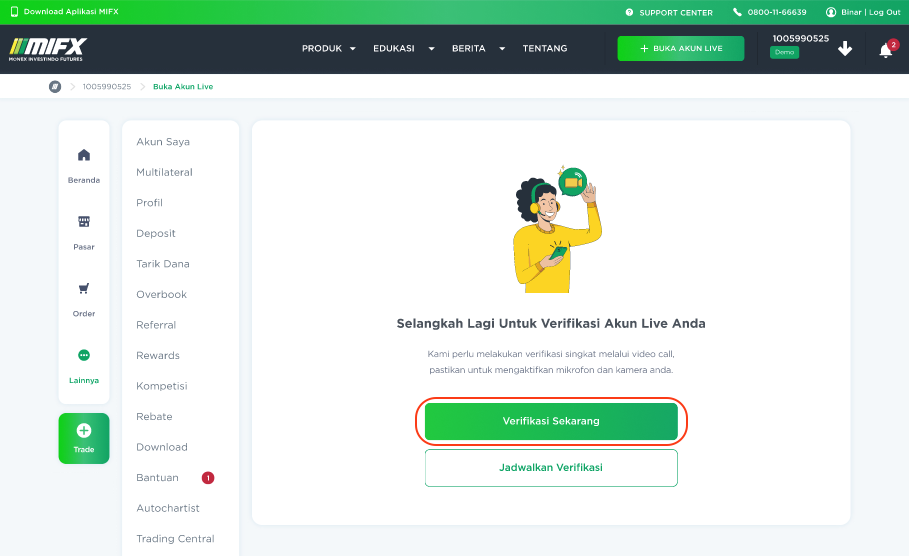Open the green Trade plus button
Viewport: 909px width, 556px height.
point(84,438)
